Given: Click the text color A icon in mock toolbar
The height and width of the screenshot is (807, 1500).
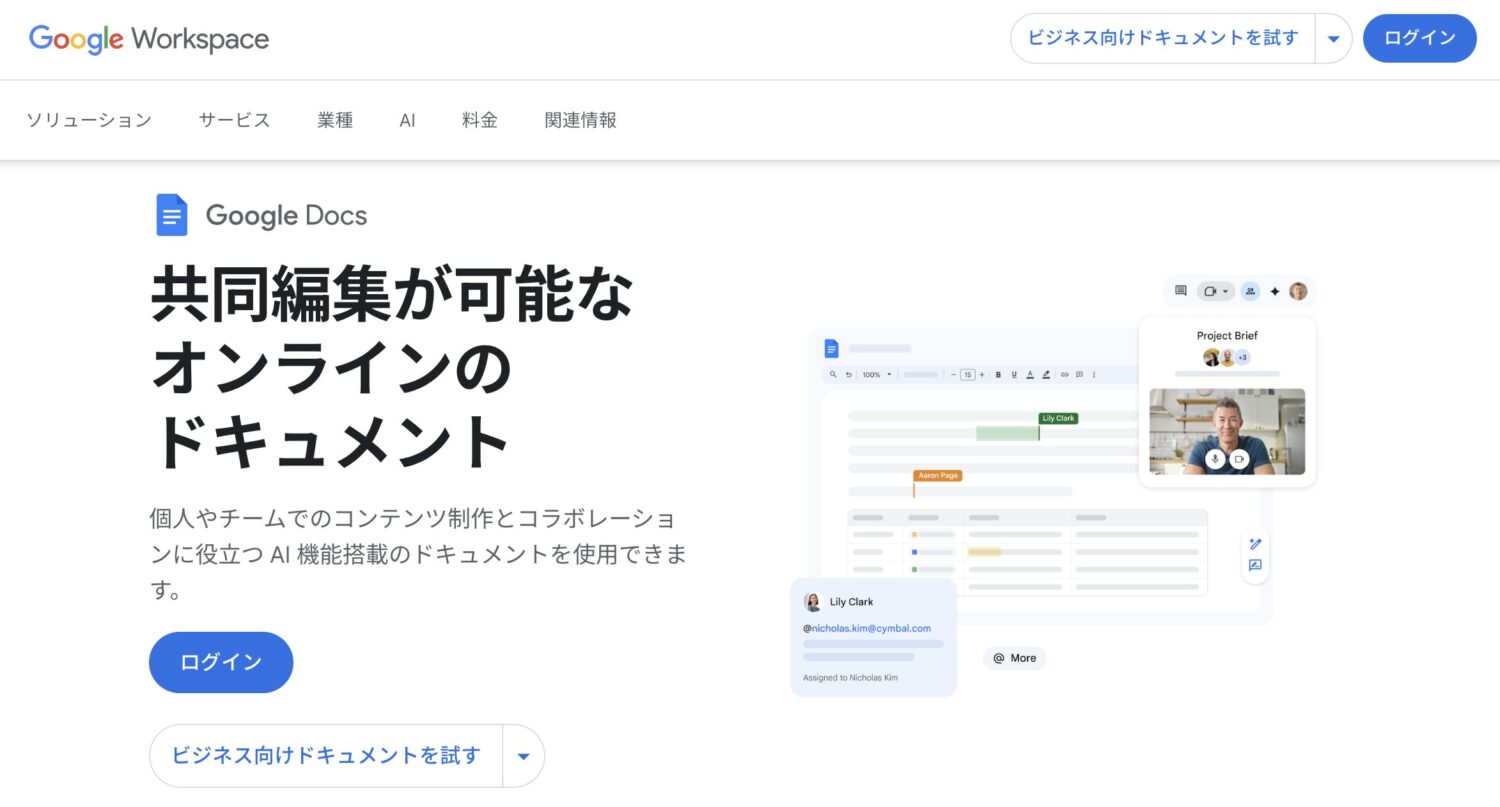Looking at the screenshot, I should point(1030,374).
